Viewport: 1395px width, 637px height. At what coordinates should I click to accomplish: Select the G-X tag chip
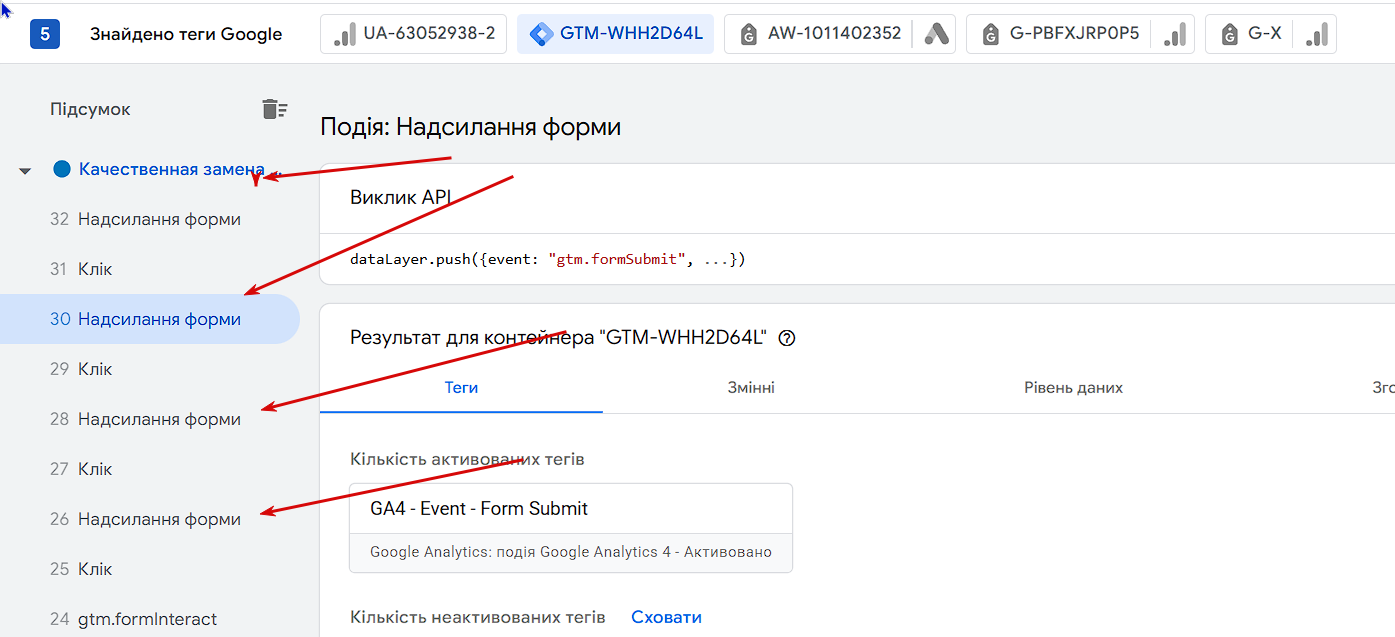[x=1270, y=34]
